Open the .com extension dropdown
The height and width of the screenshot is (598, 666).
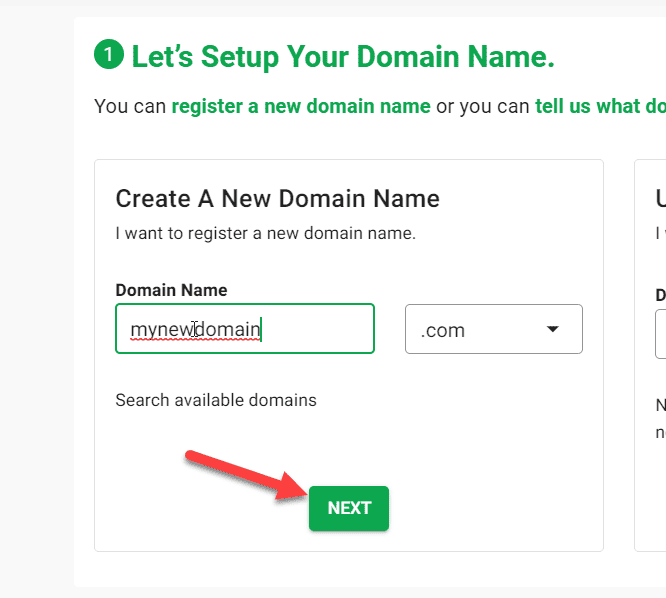click(x=494, y=329)
